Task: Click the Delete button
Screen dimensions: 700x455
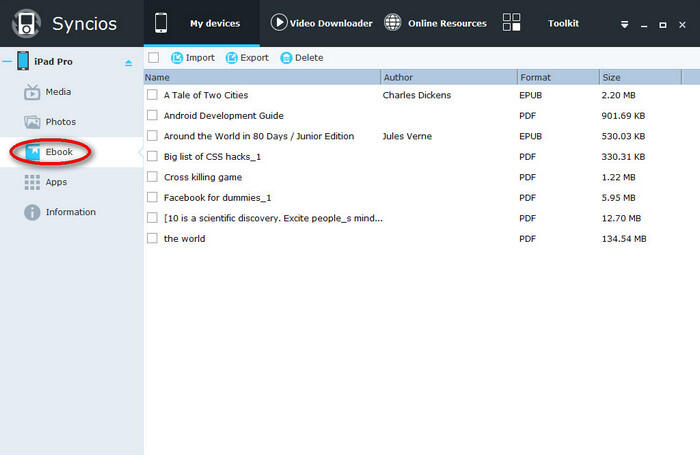Action: click(x=301, y=58)
